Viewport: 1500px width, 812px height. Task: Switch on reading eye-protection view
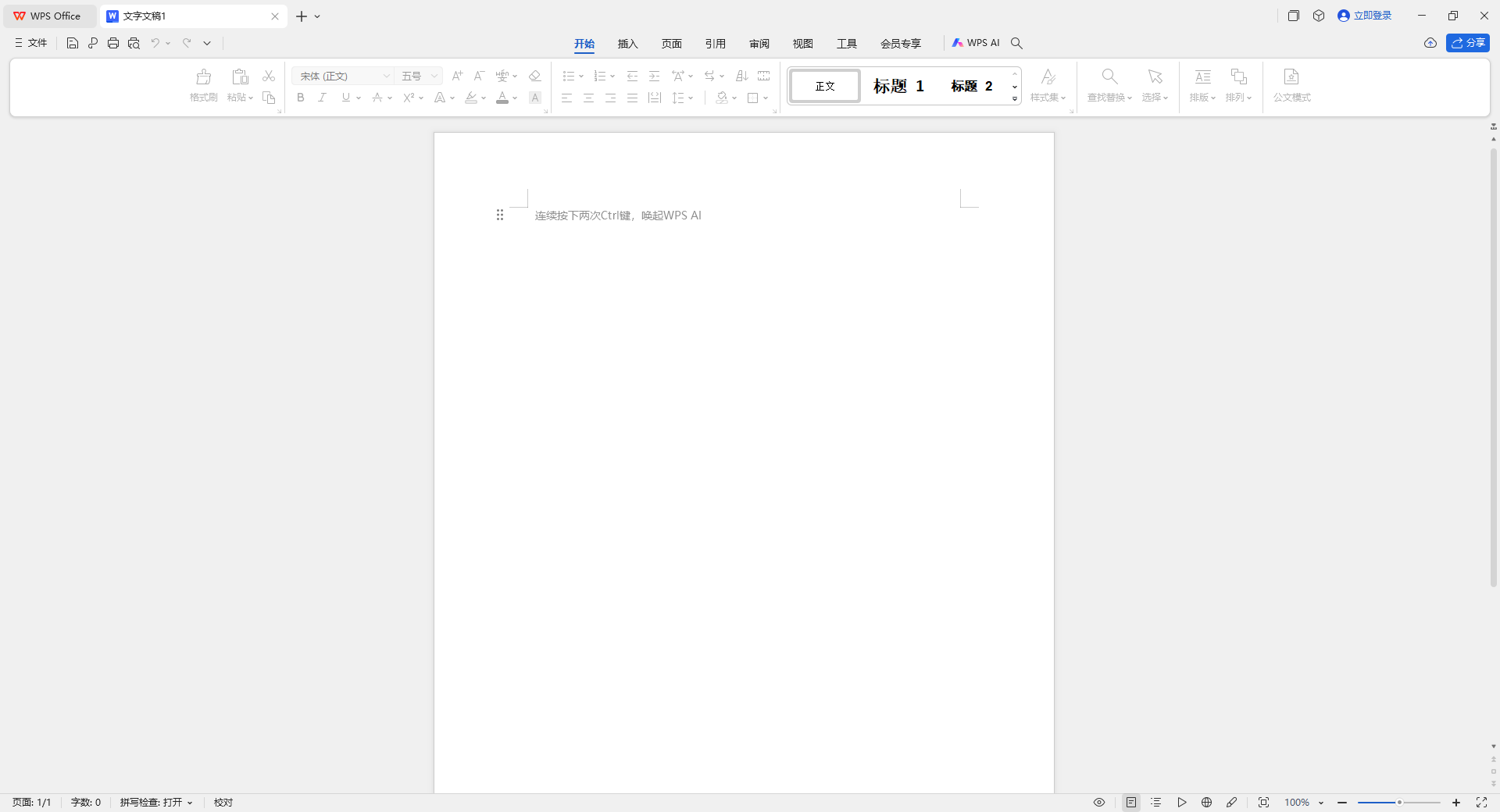coord(1098,803)
